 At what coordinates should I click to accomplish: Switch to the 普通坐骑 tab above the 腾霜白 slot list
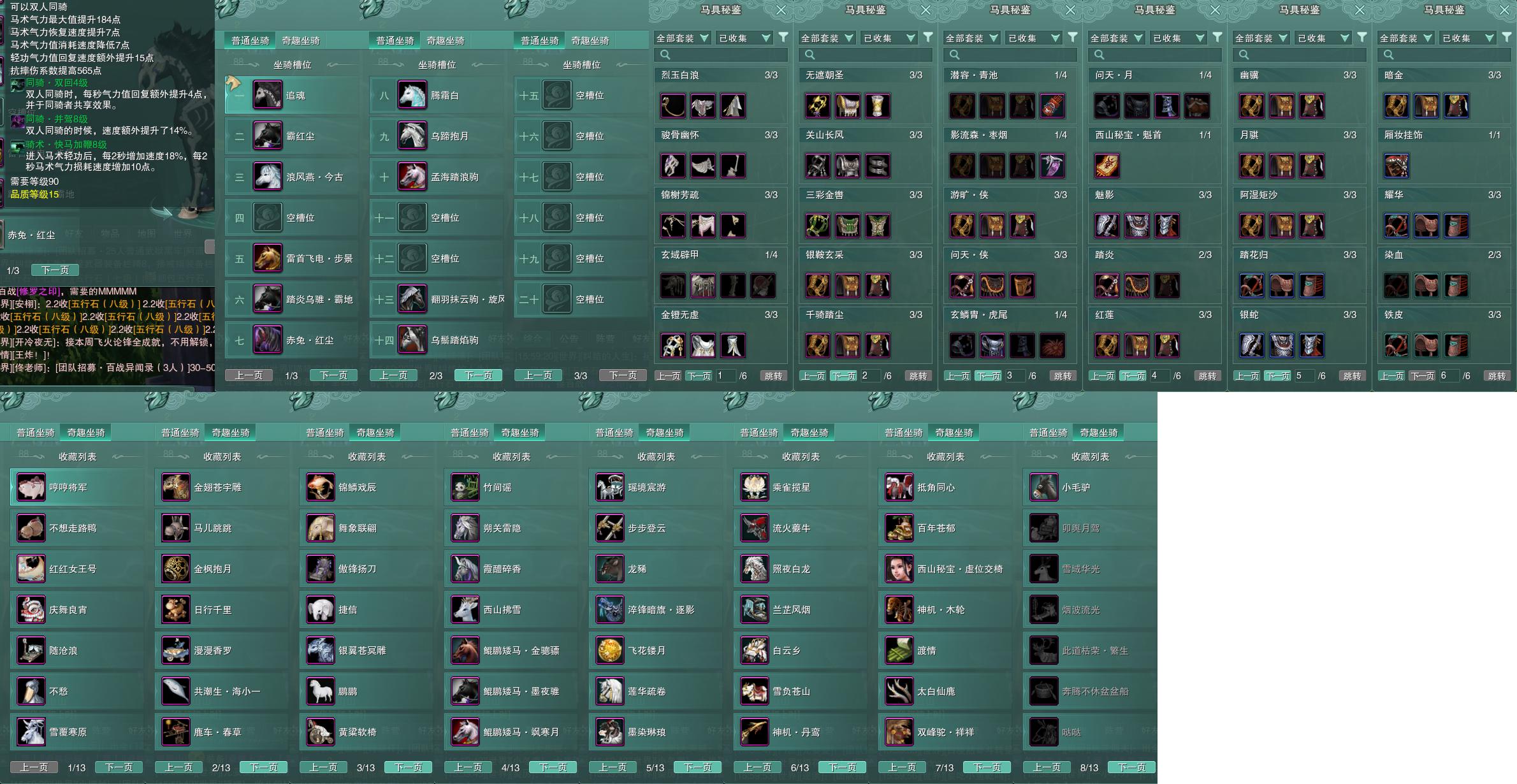[x=395, y=41]
